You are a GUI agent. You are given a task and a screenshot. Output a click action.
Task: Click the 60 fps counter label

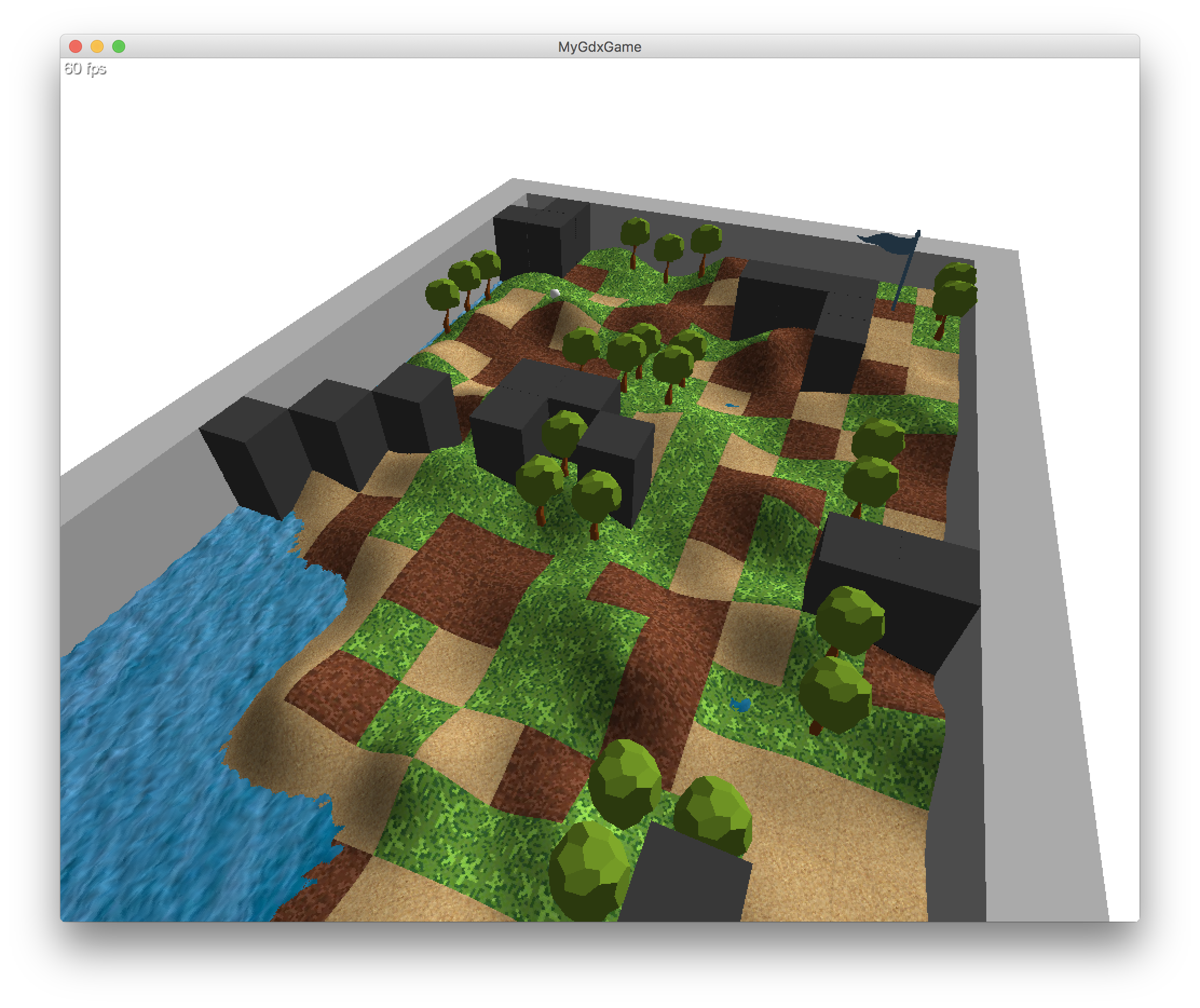(85, 69)
